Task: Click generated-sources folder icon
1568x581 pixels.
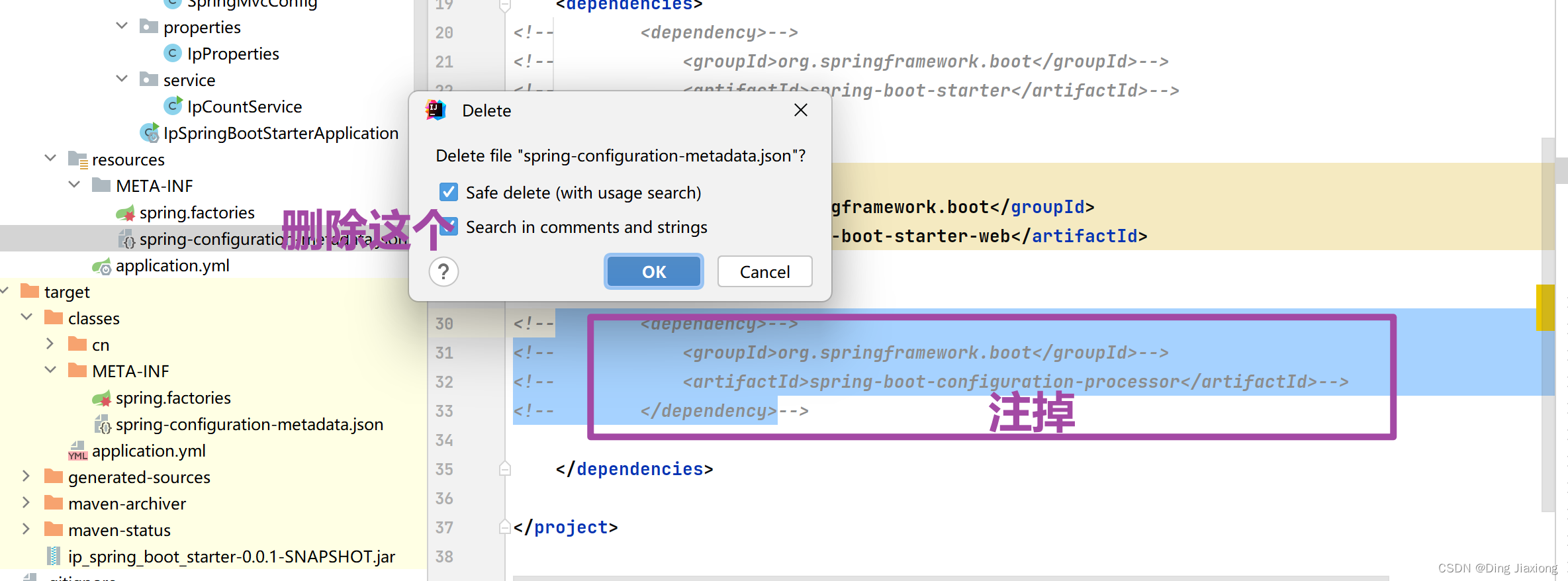Action: [x=54, y=476]
